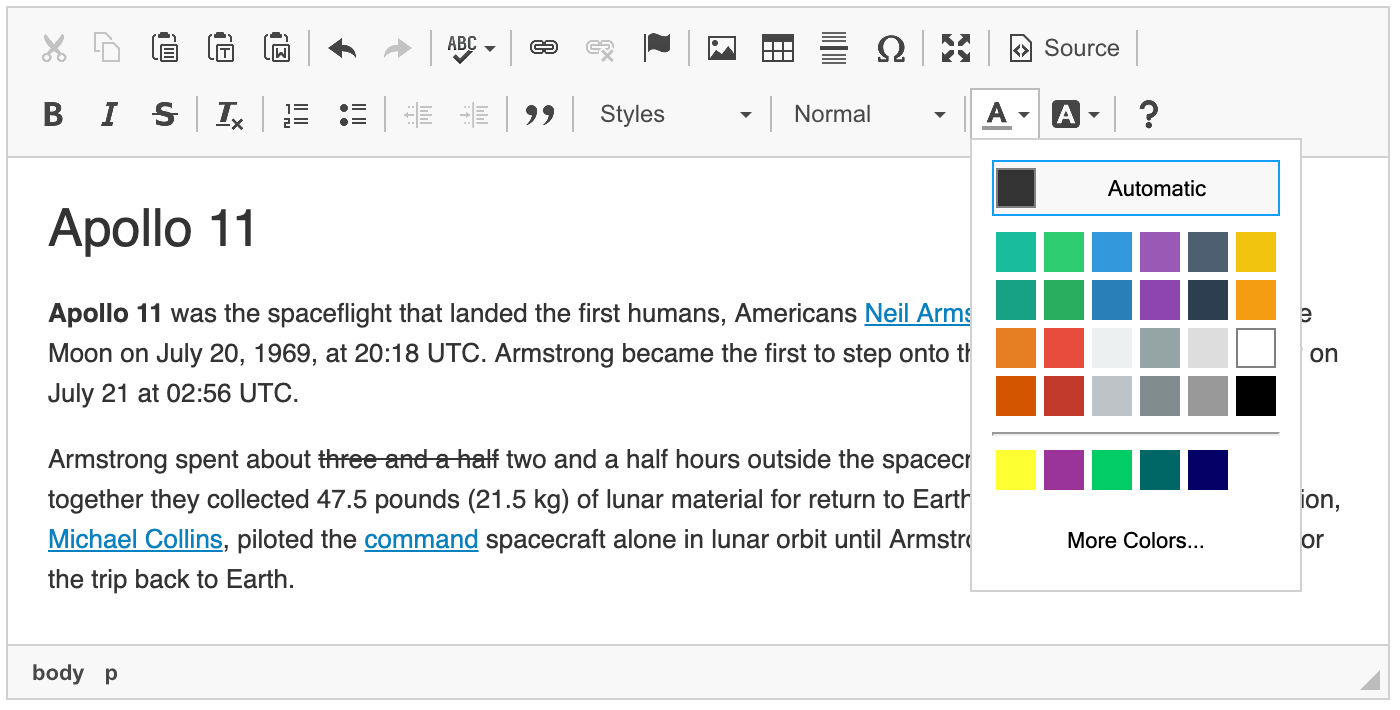The width and height of the screenshot is (1400, 710).
Task: Open the command link
Action: 421,540
